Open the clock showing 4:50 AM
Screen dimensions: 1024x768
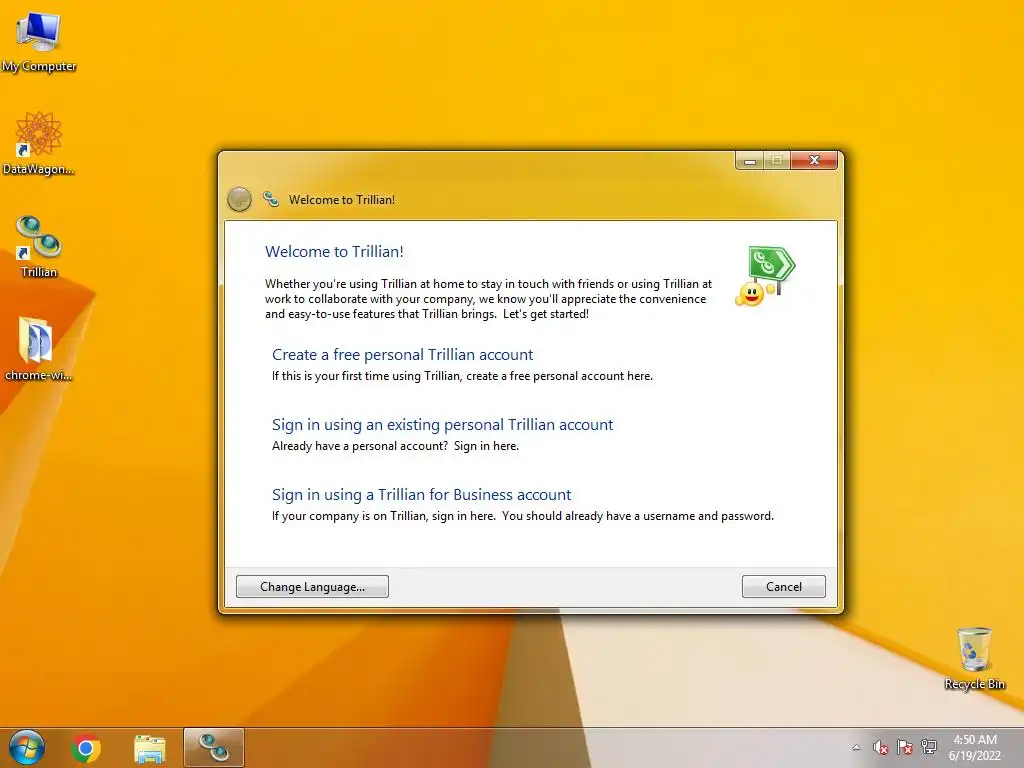coord(974,748)
